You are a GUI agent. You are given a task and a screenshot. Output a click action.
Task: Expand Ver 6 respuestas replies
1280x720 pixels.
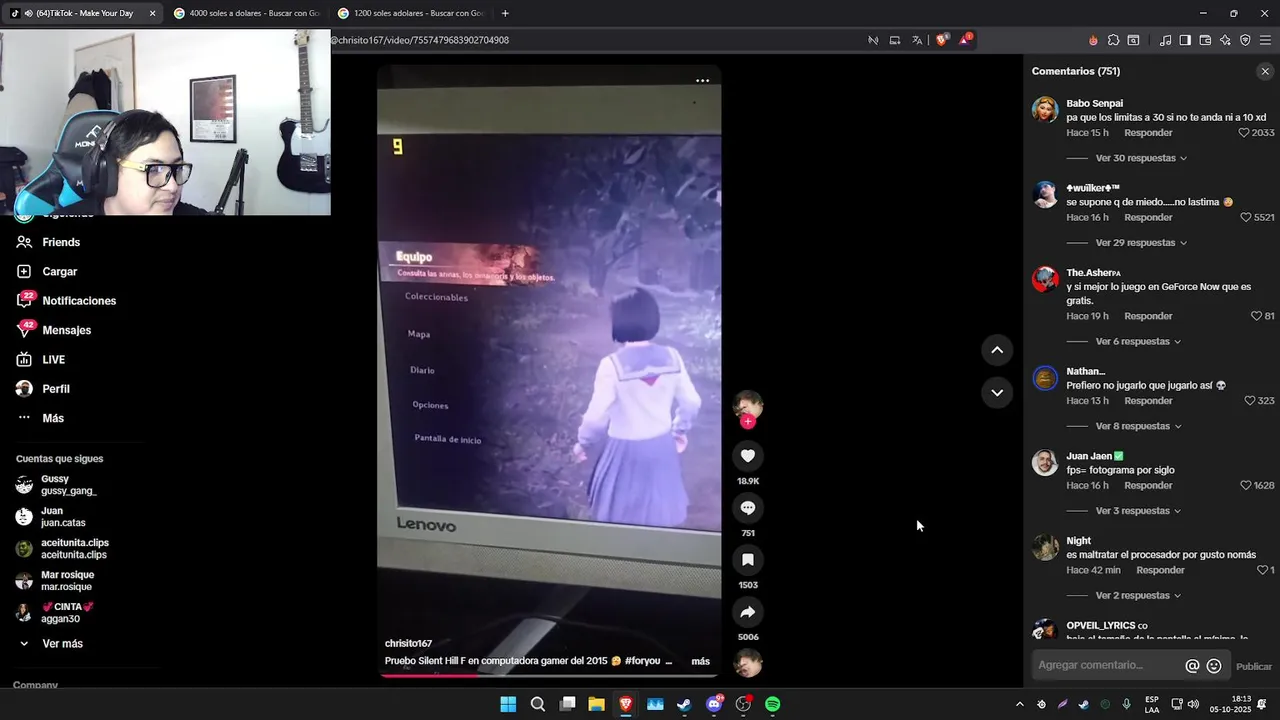click(1138, 342)
